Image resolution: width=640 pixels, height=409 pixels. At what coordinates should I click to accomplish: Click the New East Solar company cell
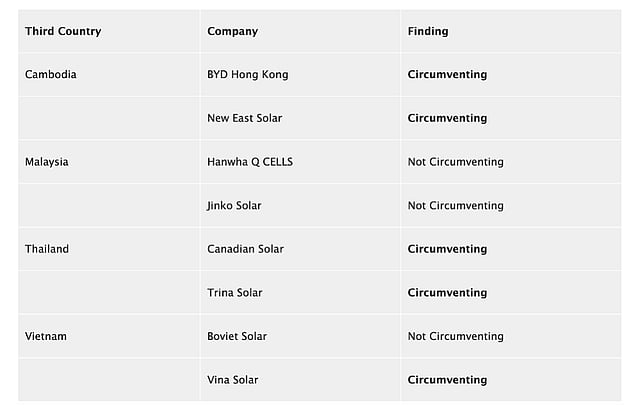(245, 118)
